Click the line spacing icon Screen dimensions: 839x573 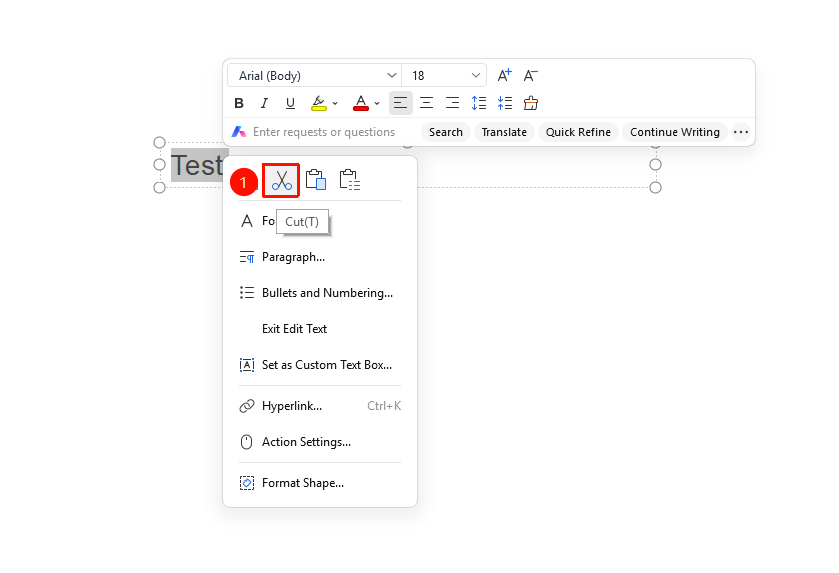point(479,103)
